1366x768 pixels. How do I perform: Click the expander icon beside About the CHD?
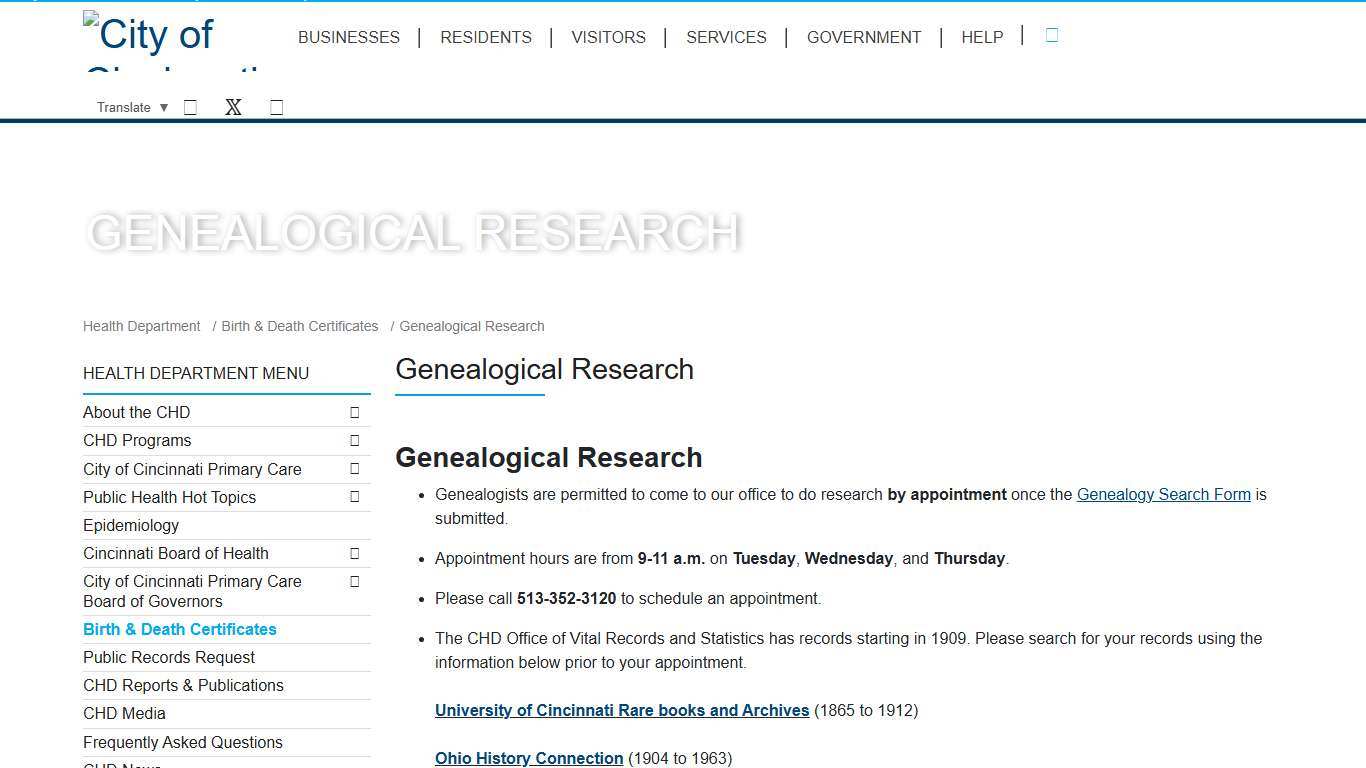[354, 412]
